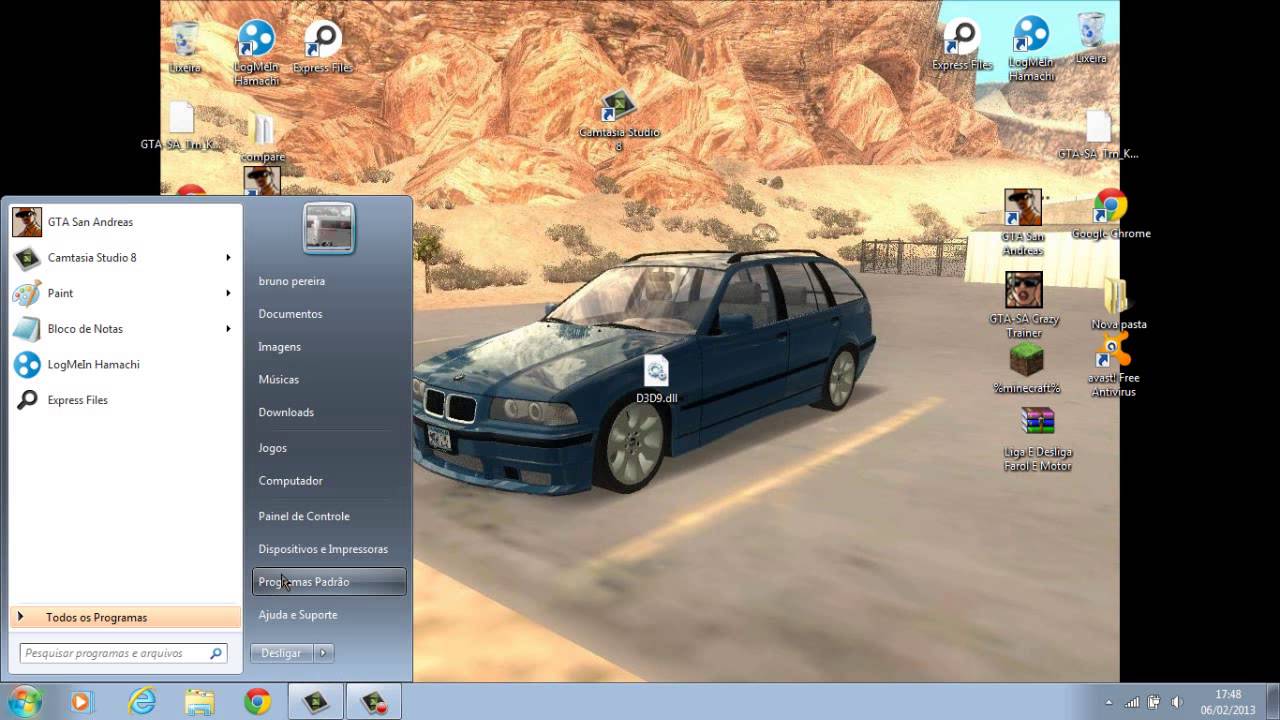Select GTA-SA Crazy Trainer desktop icon

1023,305
